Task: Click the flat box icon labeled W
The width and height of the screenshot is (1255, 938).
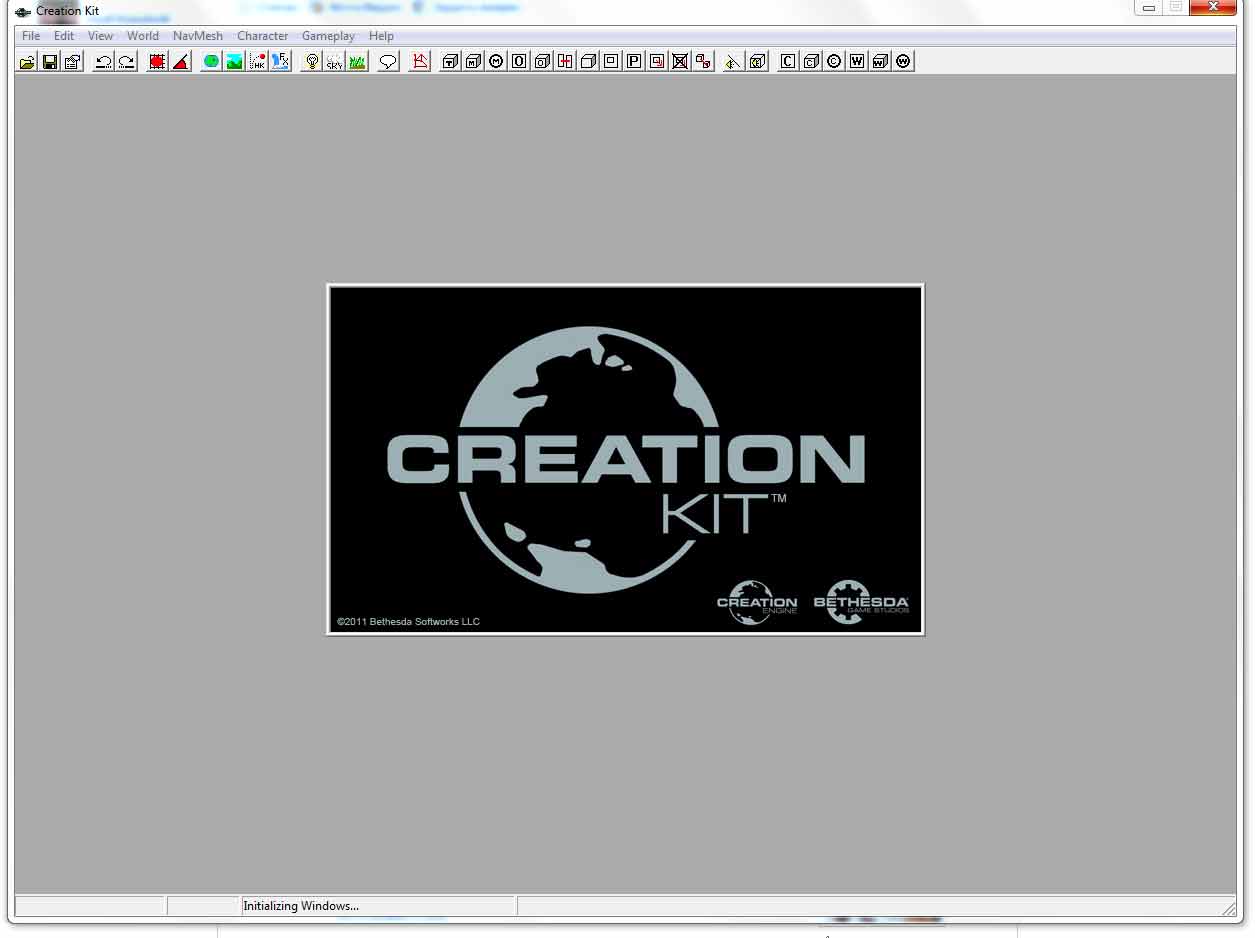Action: 857,62
